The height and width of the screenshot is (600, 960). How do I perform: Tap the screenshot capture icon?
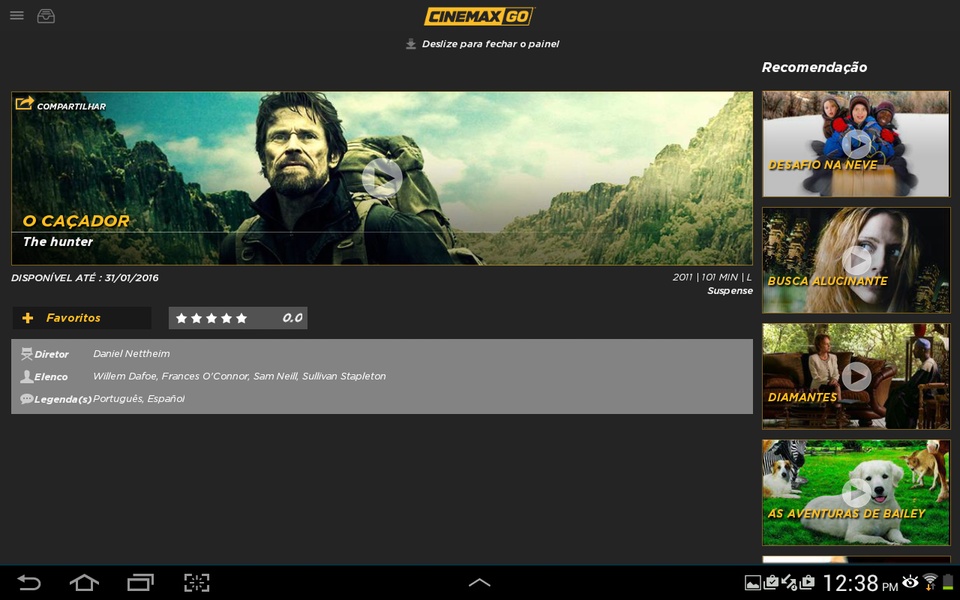(197, 582)
